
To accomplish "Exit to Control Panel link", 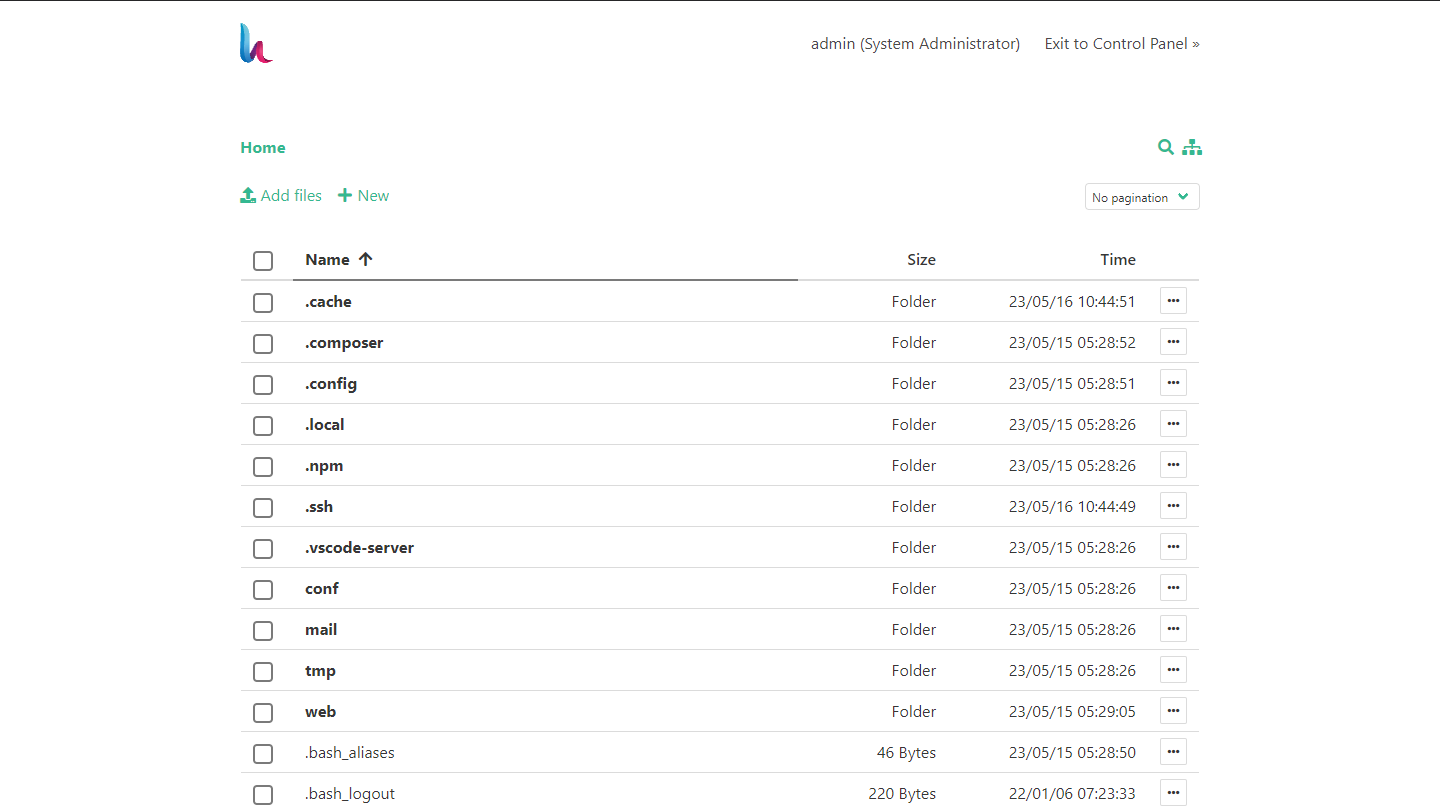I will click(x=1121, y=44).
